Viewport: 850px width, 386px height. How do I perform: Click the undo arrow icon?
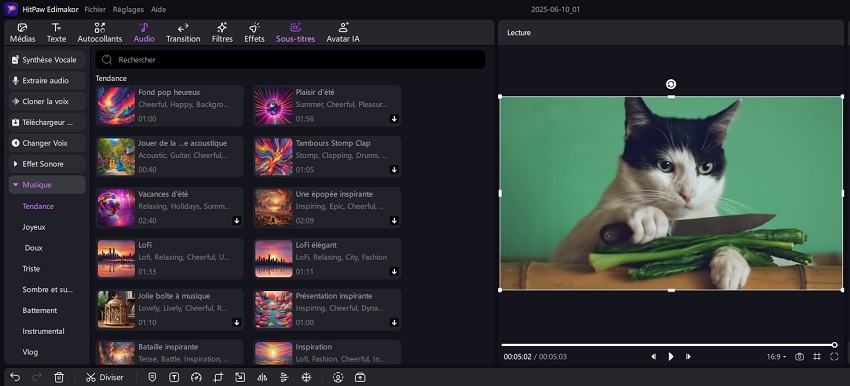click(x=15, y=377)
